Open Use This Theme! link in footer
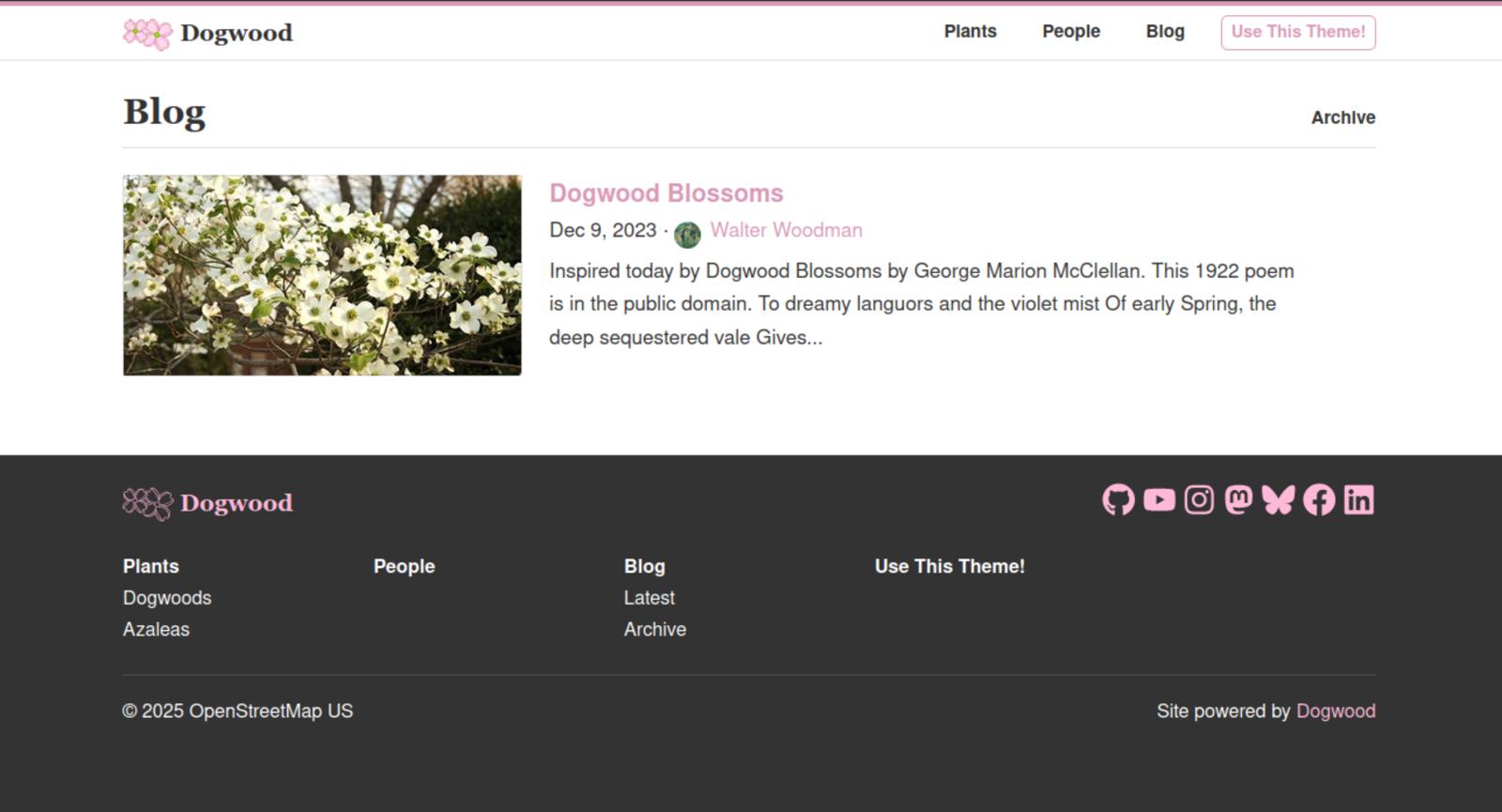The image size is (1502, 812). (950, 566)
